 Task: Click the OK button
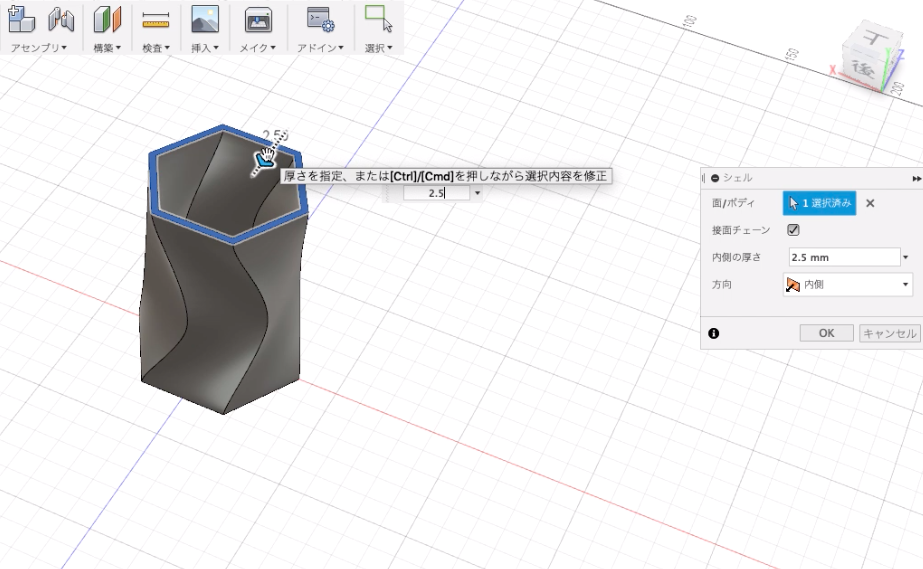(x=826, y=333)
